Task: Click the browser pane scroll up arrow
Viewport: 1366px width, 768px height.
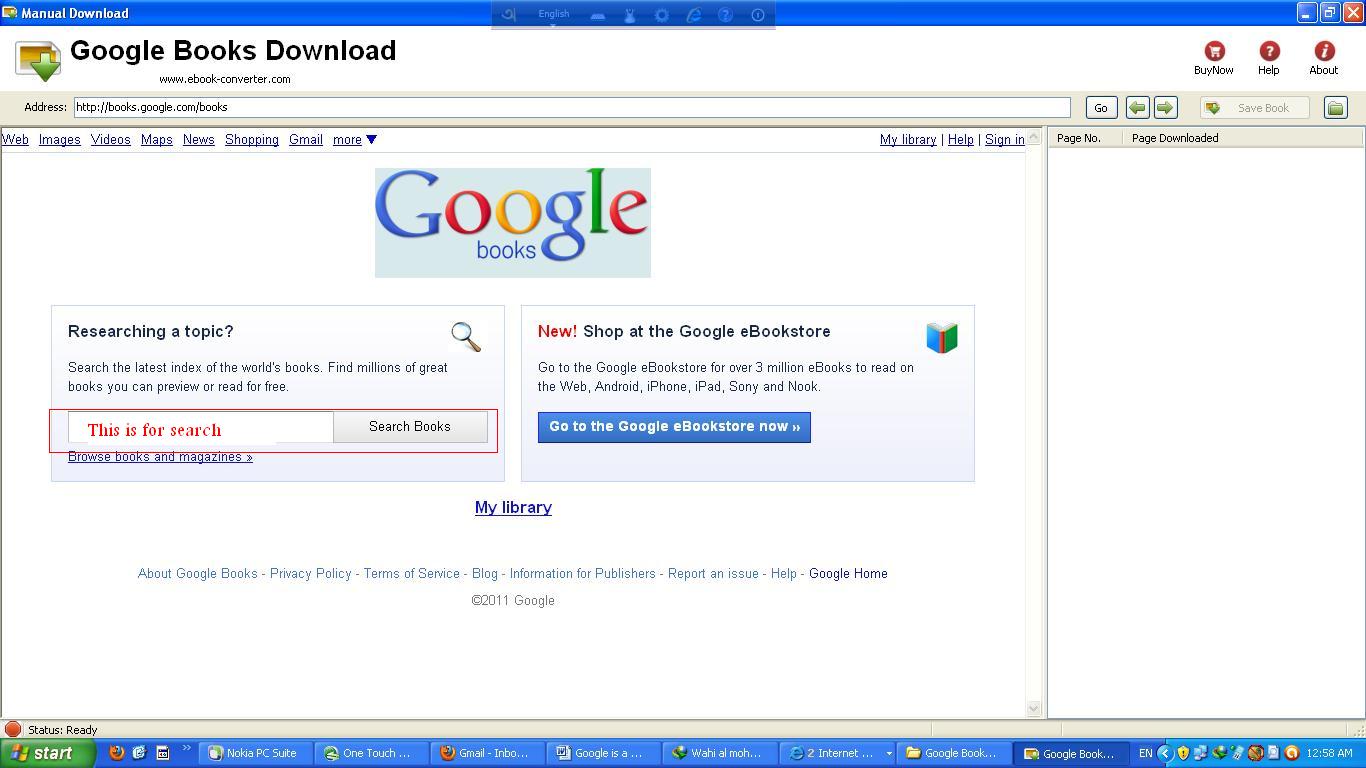Action: (1034, 137)
